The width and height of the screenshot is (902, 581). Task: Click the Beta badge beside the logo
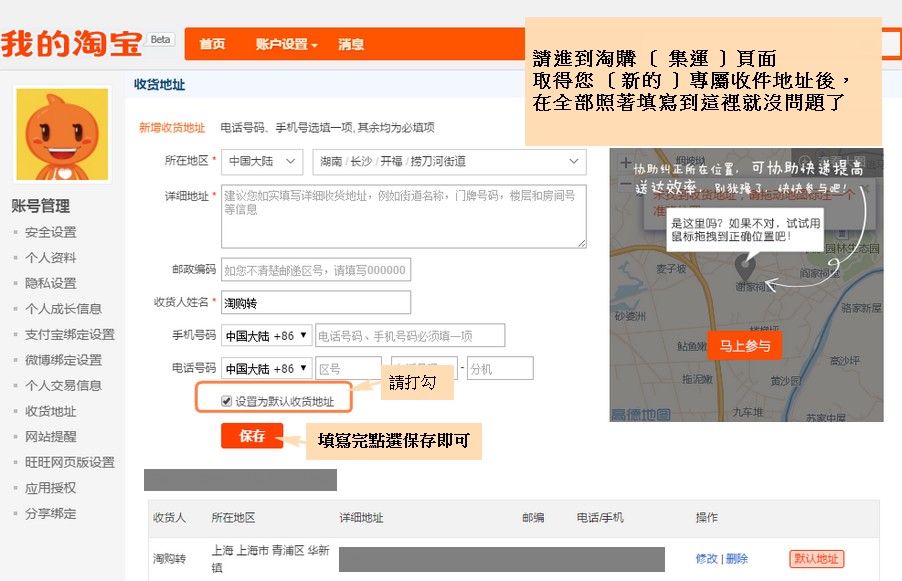(x=160, y=39)
